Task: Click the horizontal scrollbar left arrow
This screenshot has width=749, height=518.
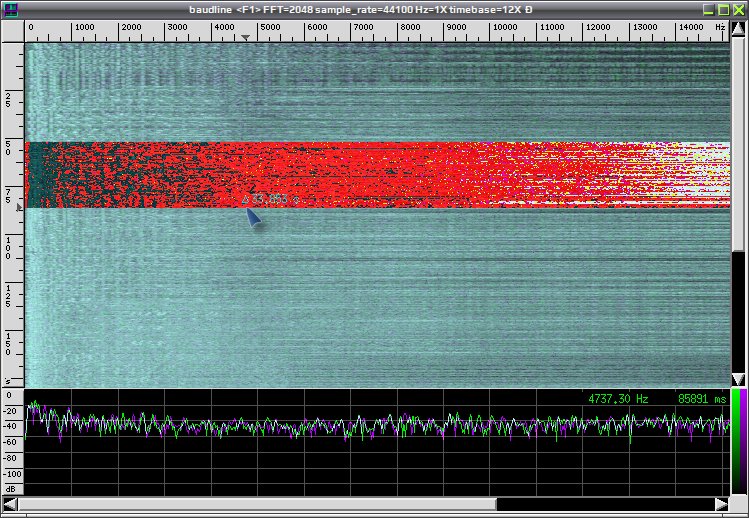Action: [x=11, y=504]
